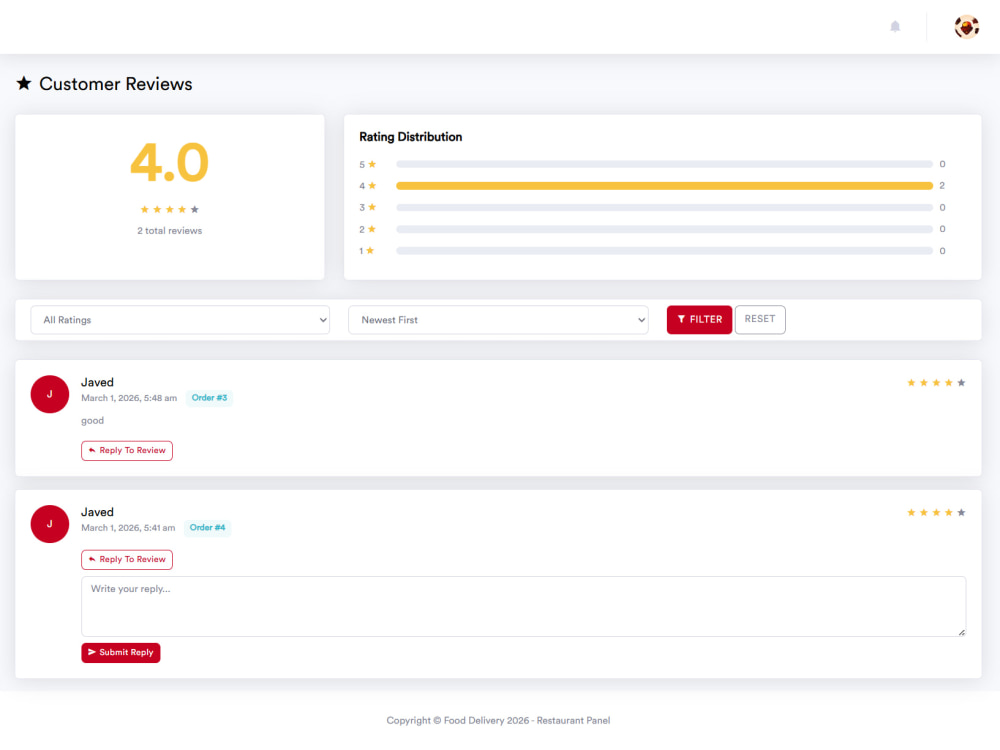Click the 5 star distribution bar
Viewport: 1000px width, 750px height.
pyautogui.click(x=664, y=165)
